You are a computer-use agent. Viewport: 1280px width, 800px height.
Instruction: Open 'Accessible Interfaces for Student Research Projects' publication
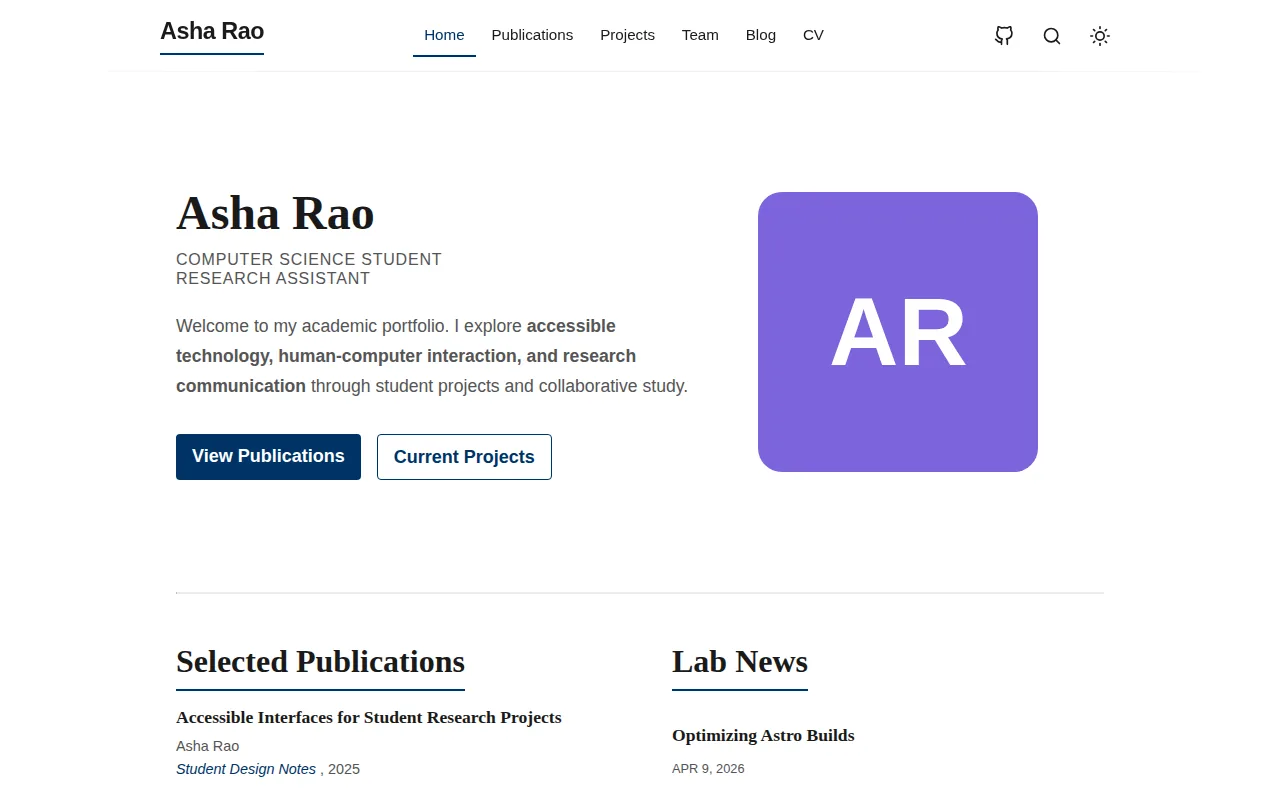(369, 718)
